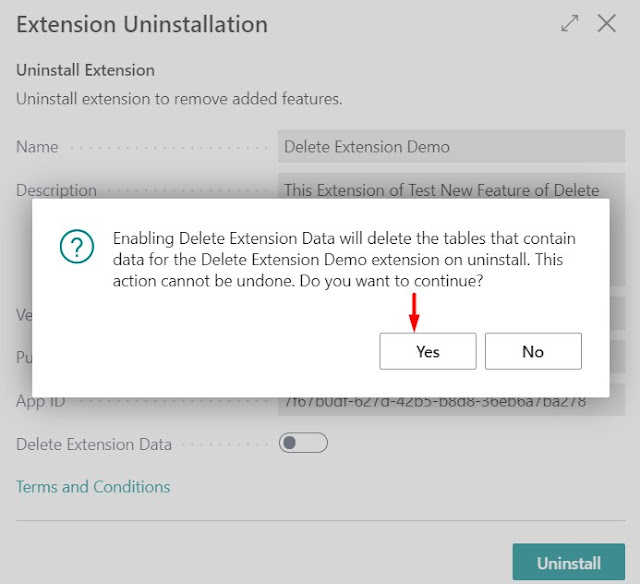Viewport: 640px width, 584px height.
Task: Confirm deletion by pressing Yes
Action: (x=427, y=351)
